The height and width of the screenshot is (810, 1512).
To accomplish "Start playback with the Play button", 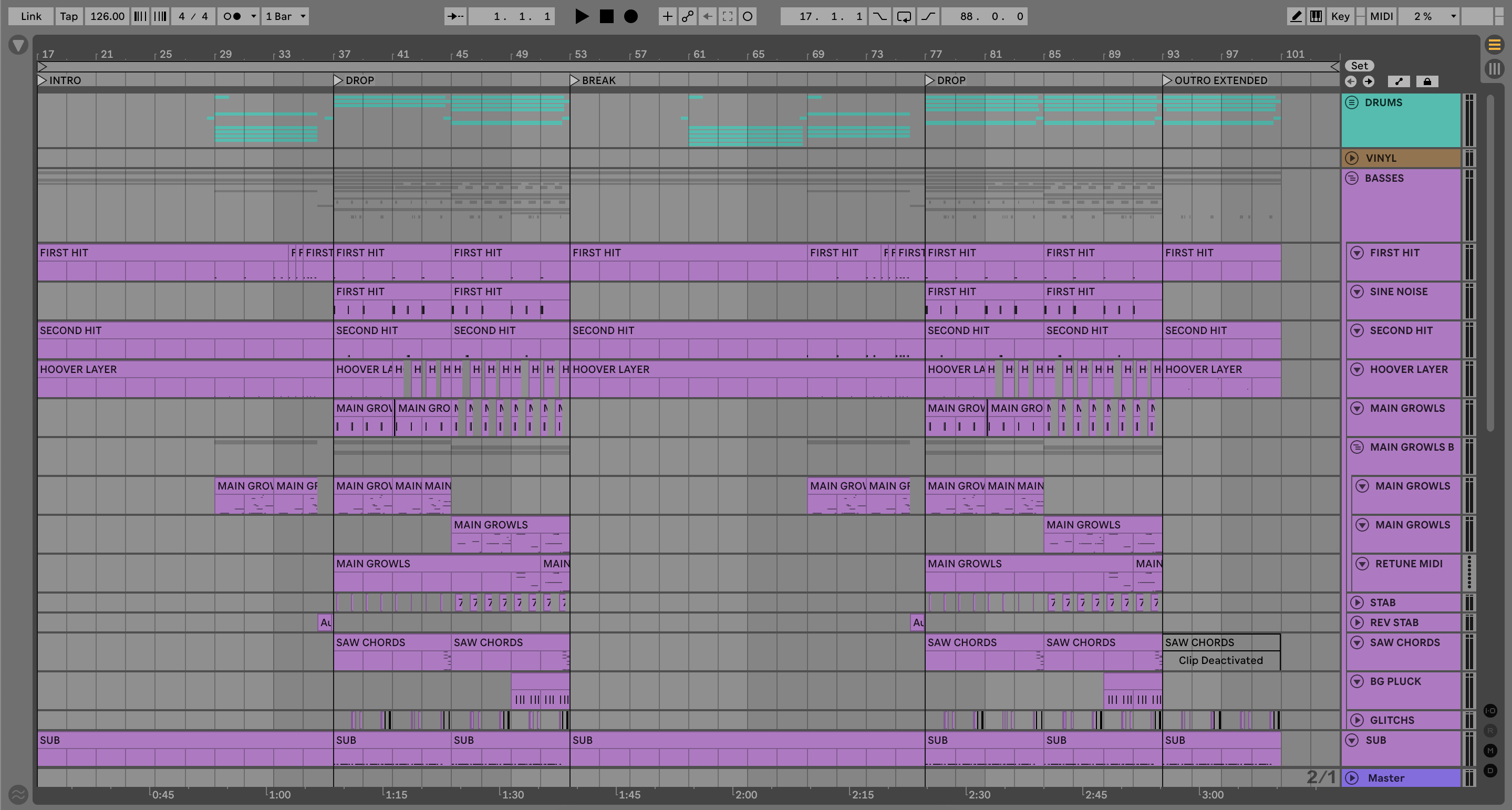I will pyautogui.click(x=581, y=16).
